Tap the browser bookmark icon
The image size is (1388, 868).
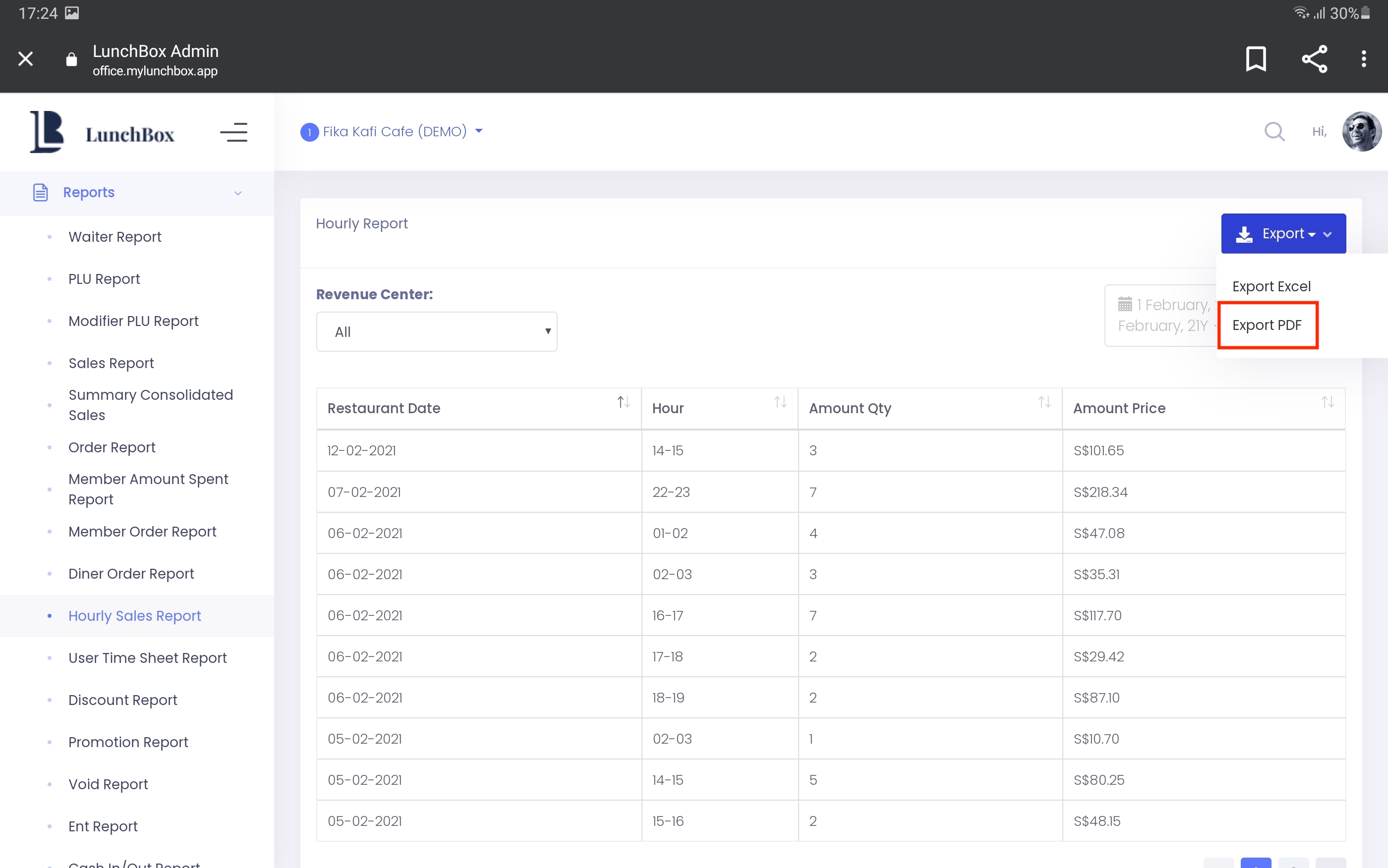point(1255,58)
